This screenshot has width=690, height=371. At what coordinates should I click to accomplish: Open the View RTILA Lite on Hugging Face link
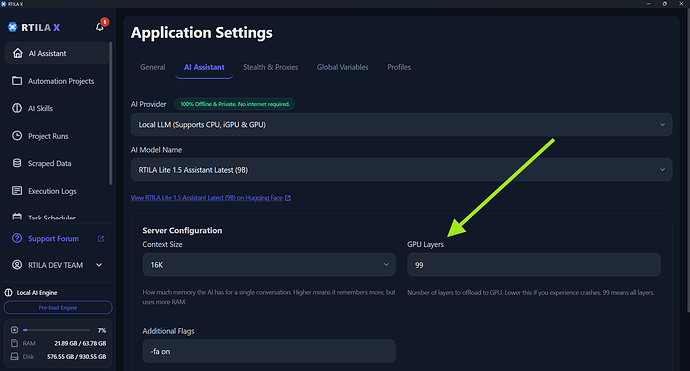click(211, 198)
